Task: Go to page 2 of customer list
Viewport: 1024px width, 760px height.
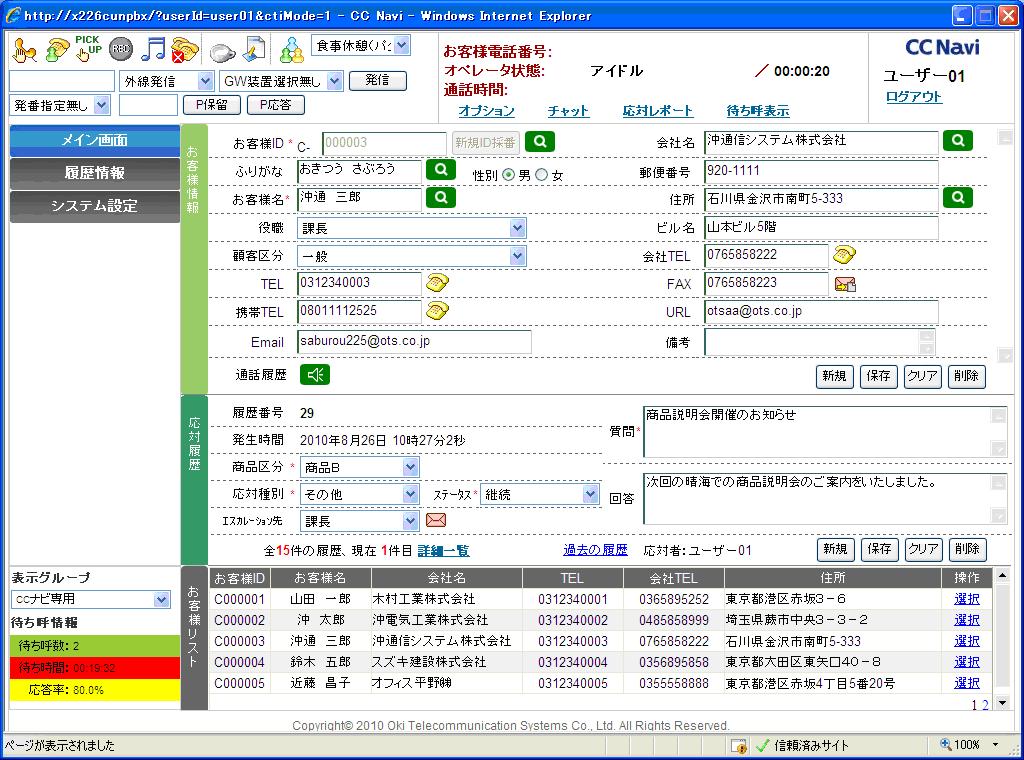Action: tap(985, 705)
